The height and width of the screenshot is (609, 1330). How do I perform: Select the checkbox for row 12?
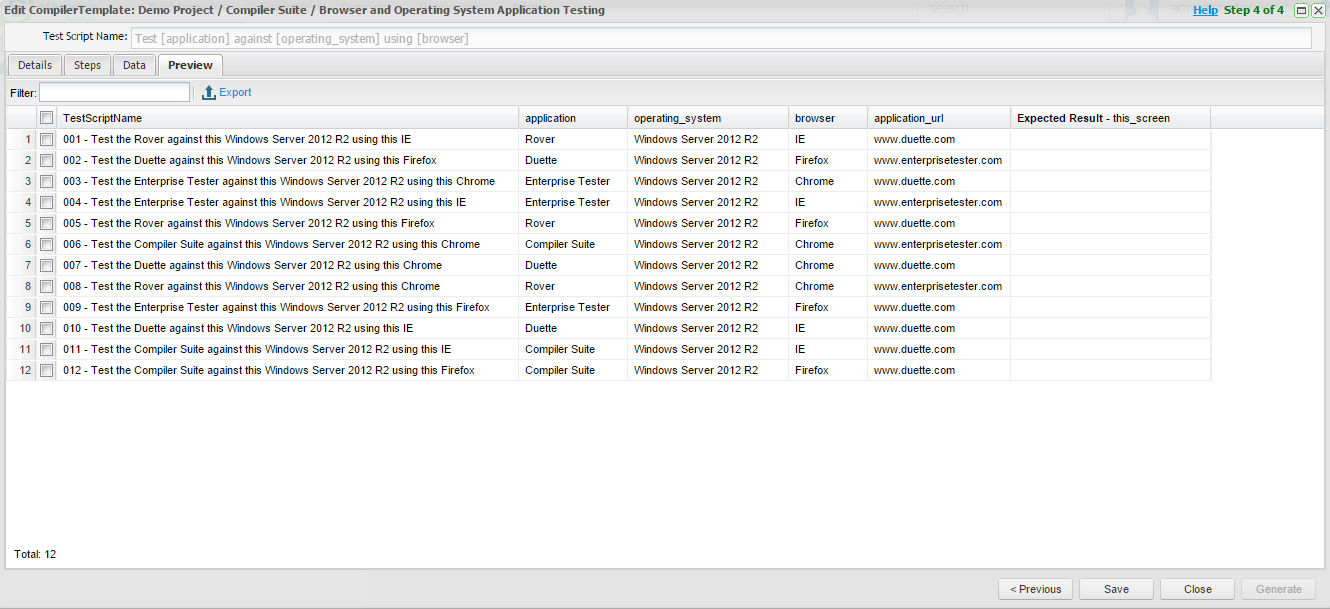(x=46, y=370)
